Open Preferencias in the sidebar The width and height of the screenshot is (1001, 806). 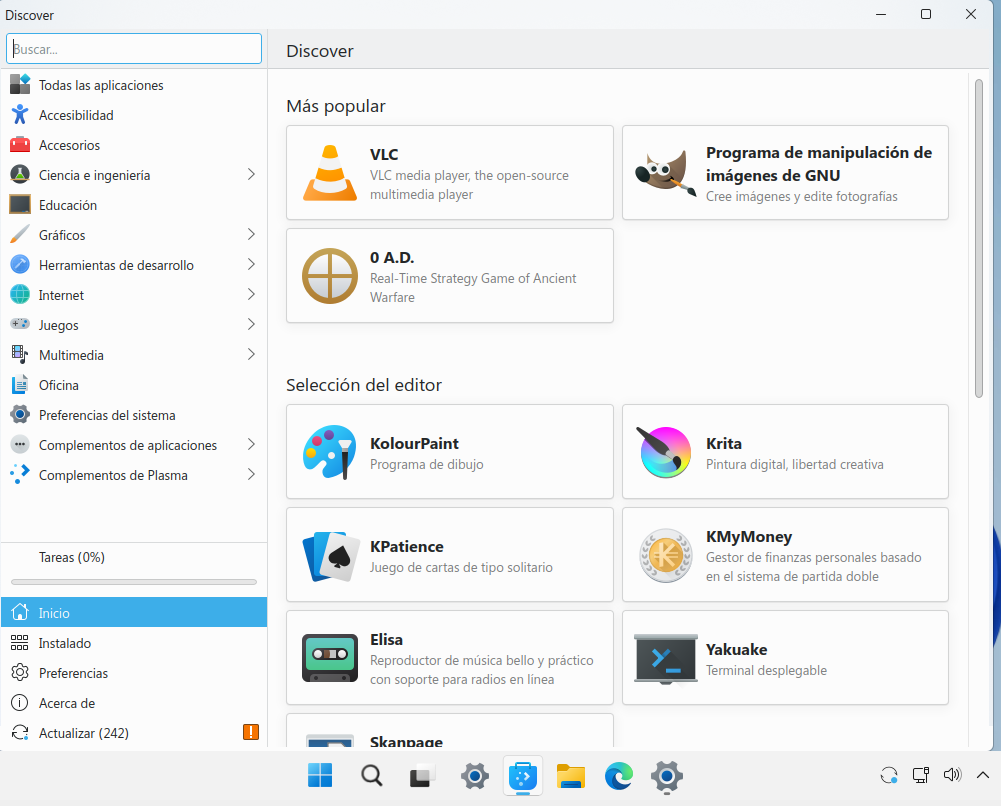pyautogui.click(x=73, y=673)
